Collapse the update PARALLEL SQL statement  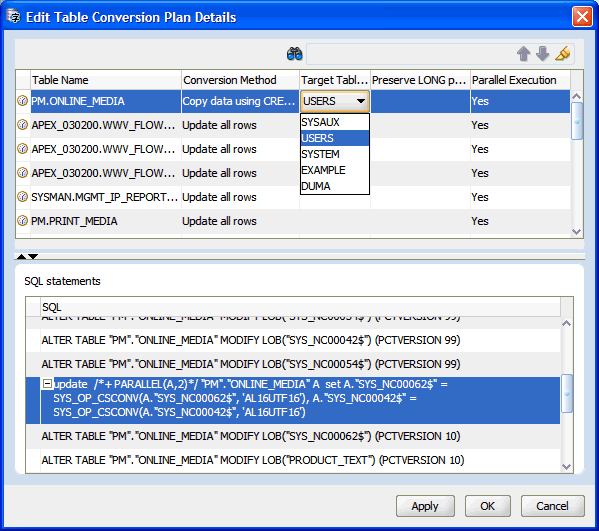[47, 384]
